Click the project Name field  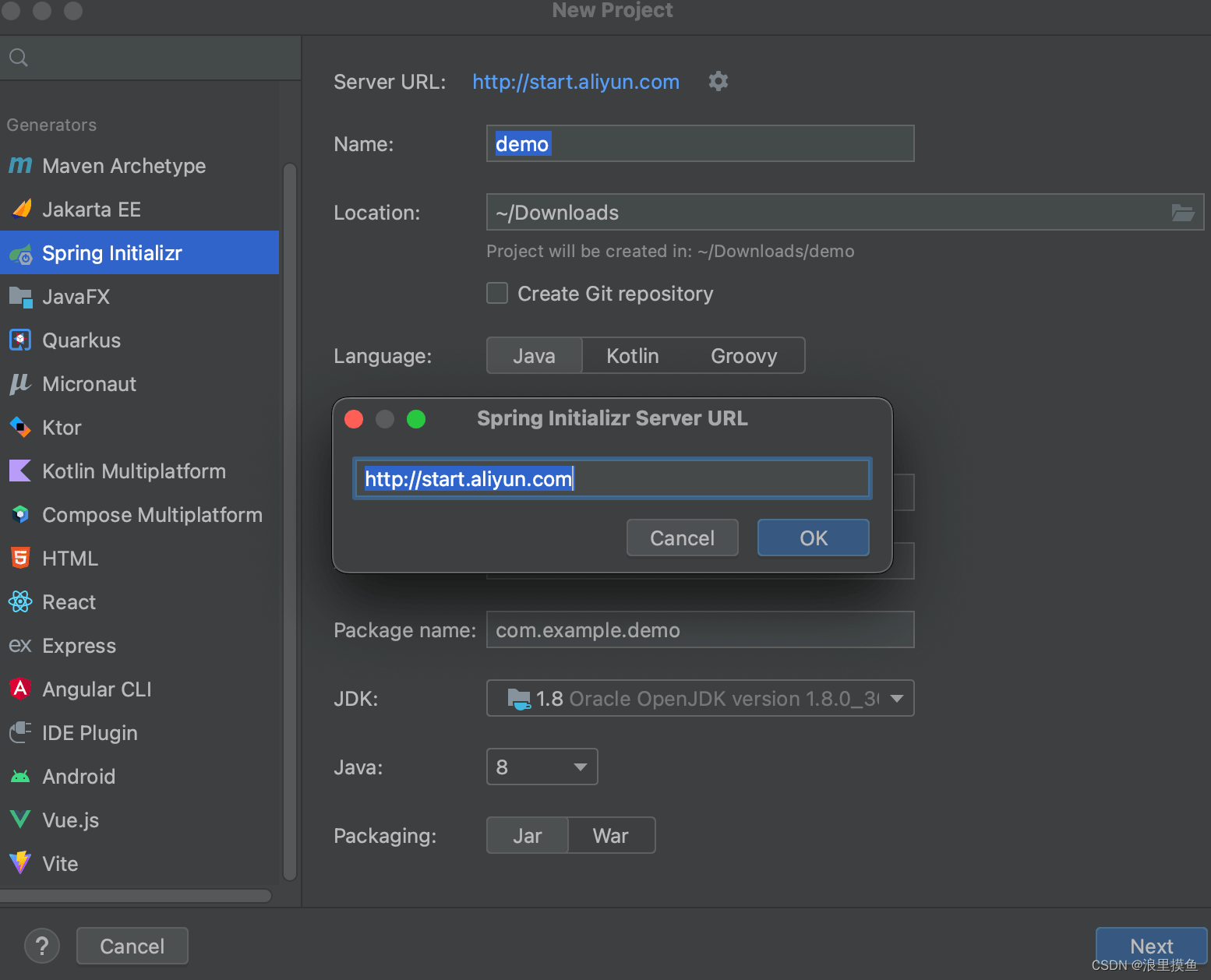tap(700, 143)
